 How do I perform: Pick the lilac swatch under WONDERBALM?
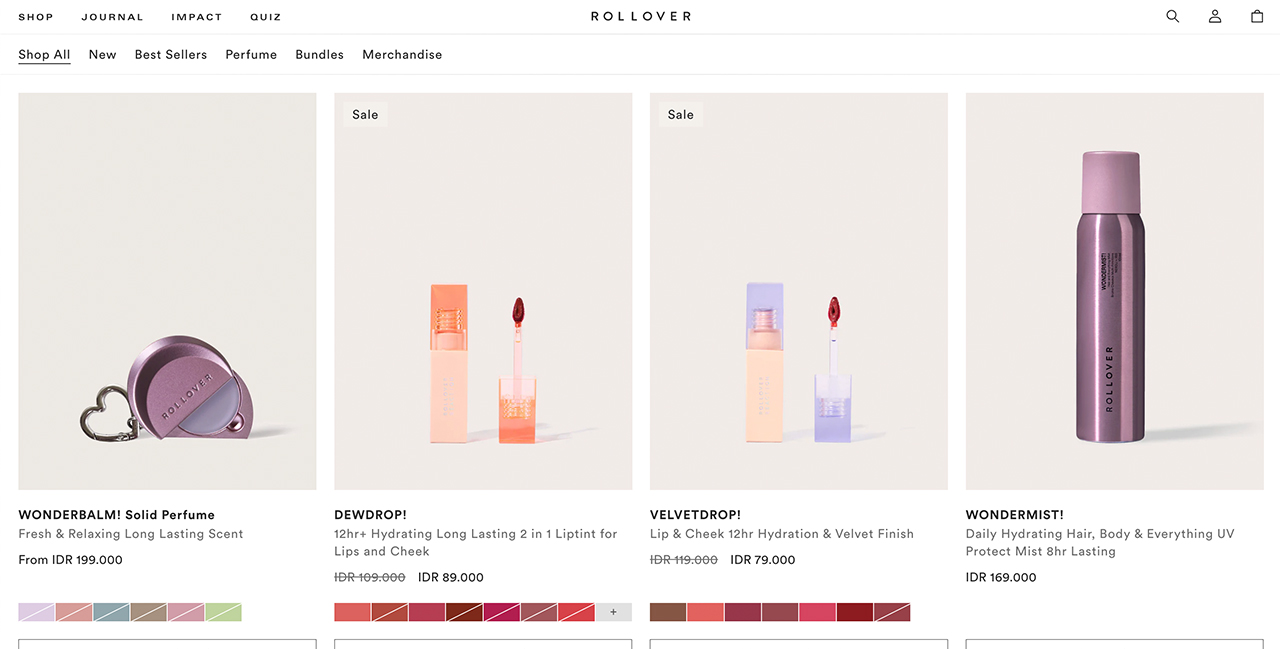point(36,612)
